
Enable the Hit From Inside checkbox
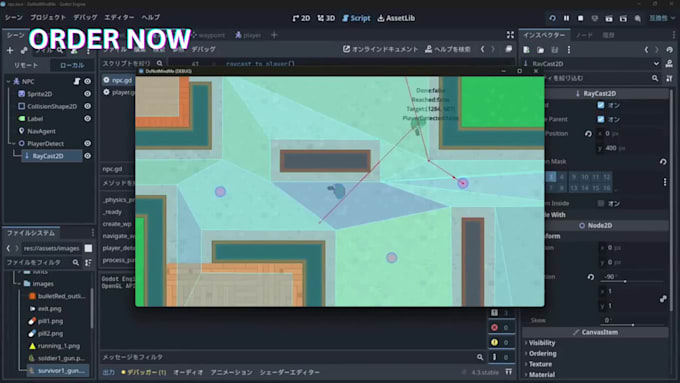(x=601, y=203)
